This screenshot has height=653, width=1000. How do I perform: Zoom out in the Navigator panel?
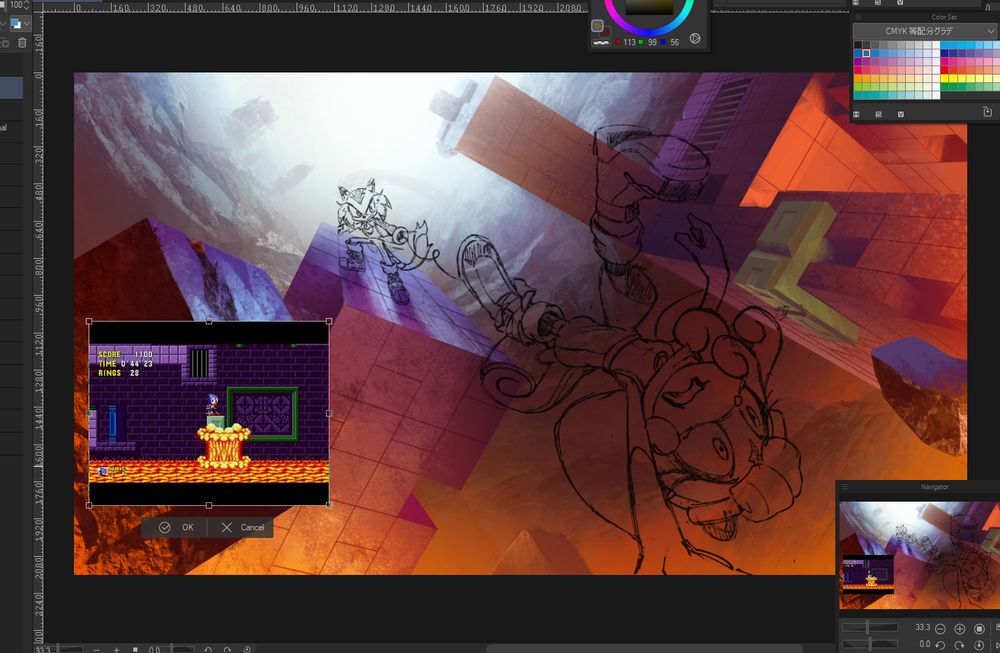click(940, 629)
